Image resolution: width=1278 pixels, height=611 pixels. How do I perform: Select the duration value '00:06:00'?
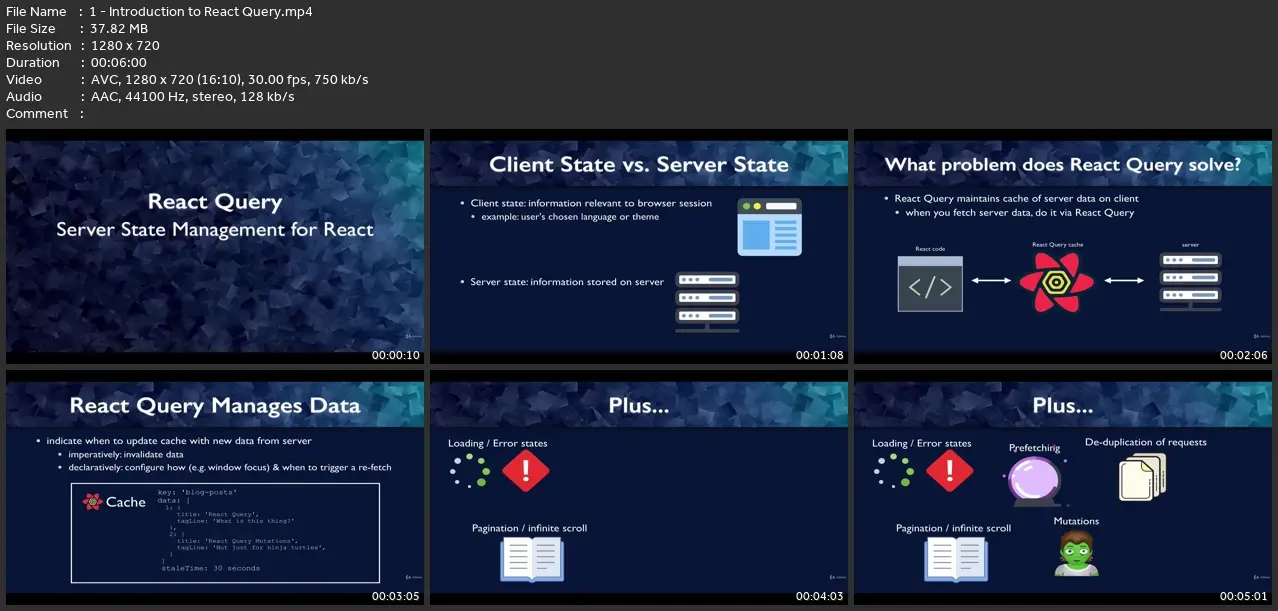pos(118,63)
